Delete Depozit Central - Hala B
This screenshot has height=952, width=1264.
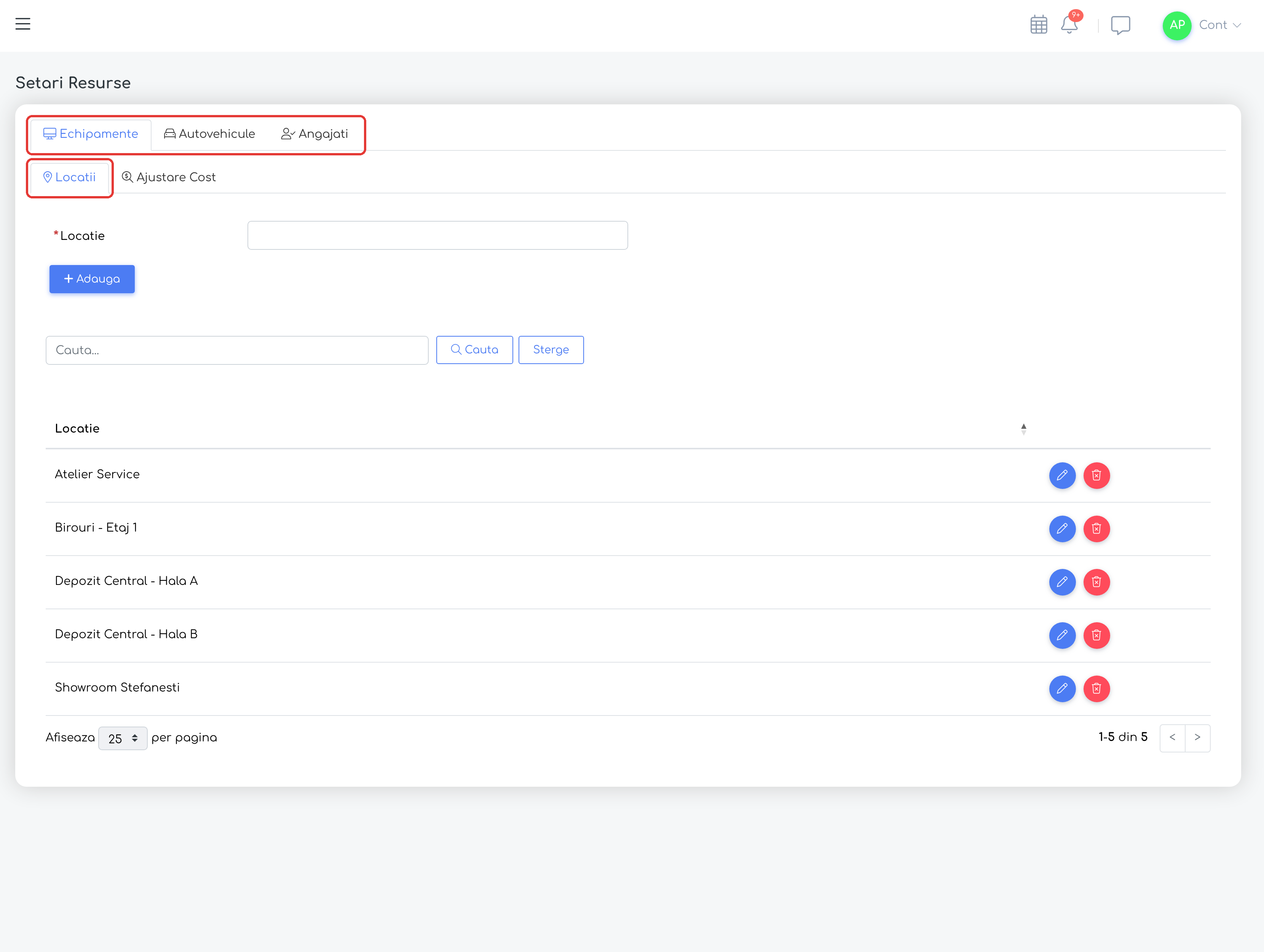coord(1096,636)
